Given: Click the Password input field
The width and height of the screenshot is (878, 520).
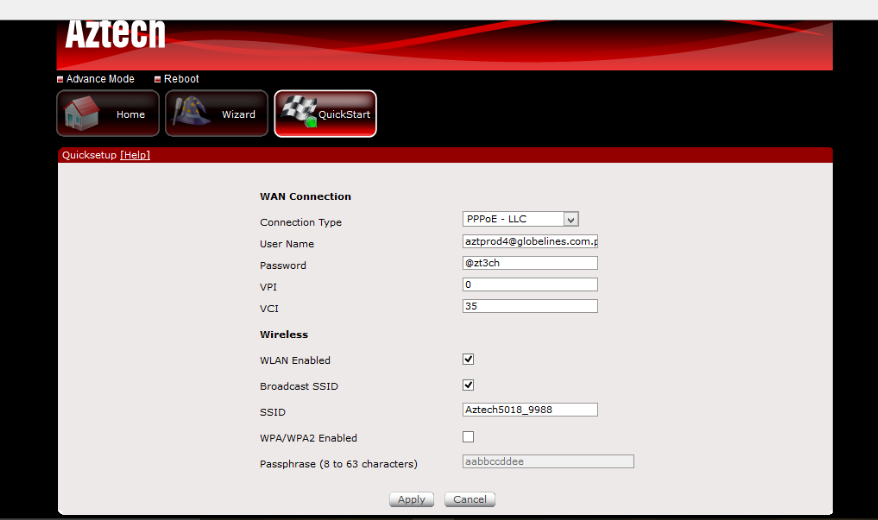Looking at the screenshot, I should tap(530, 263).
